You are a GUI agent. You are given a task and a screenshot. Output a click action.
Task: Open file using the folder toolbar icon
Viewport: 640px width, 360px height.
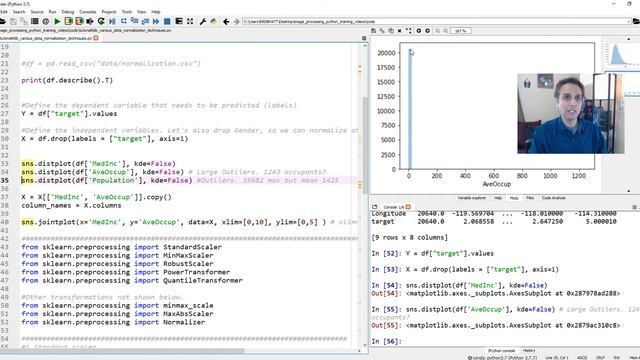[2, 21]
